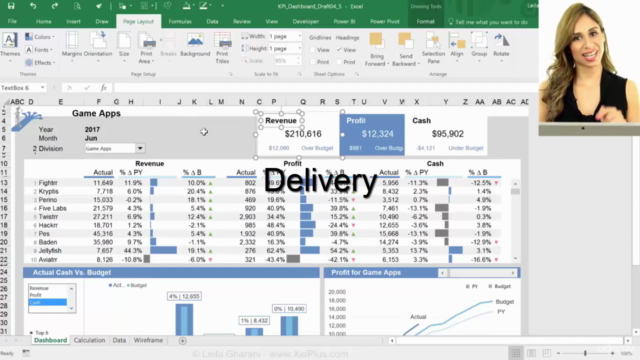Open the Drawing Tools Format tab
Screen dimensions: 640x360
(x=425, y=22)
